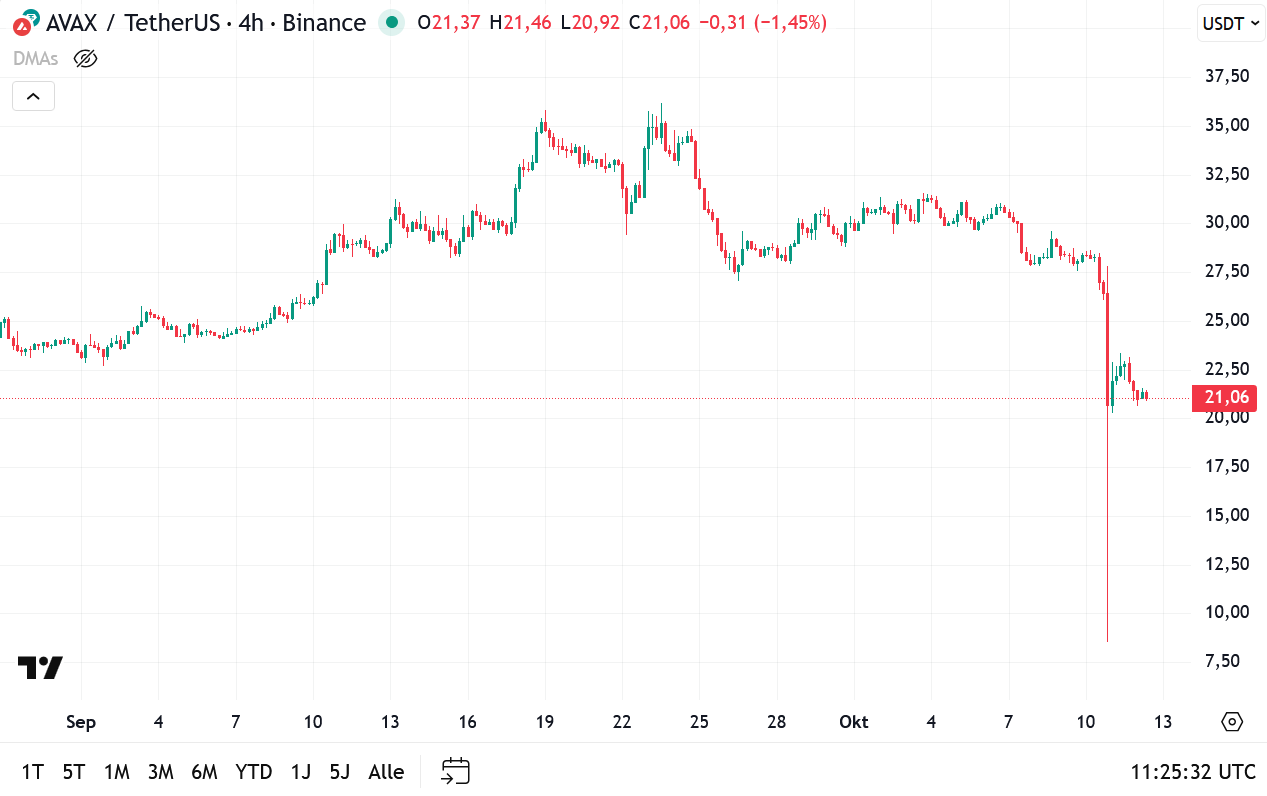Click the green market status indicator
Screen dimensions: 1267x796
(x=393, y=22)
